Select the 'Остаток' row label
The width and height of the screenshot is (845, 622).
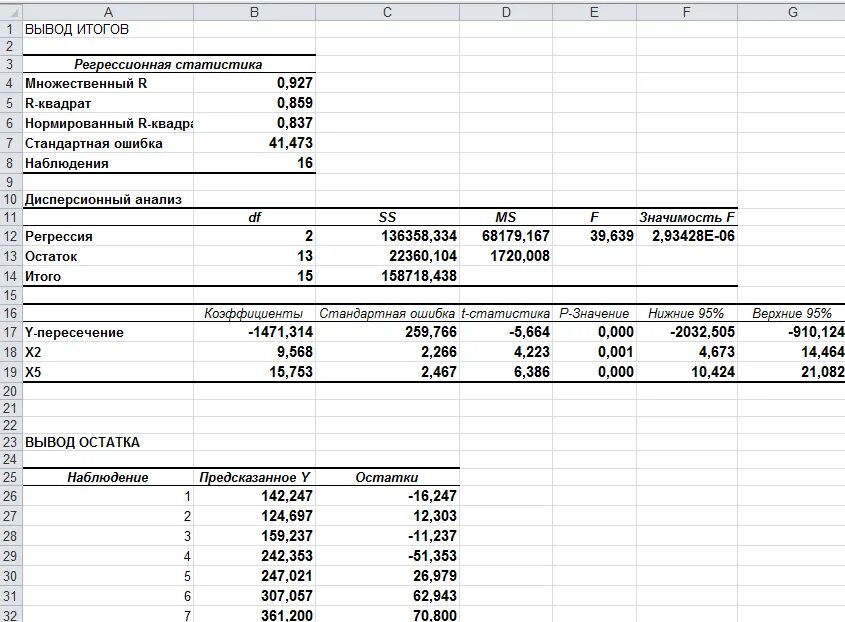108,256
